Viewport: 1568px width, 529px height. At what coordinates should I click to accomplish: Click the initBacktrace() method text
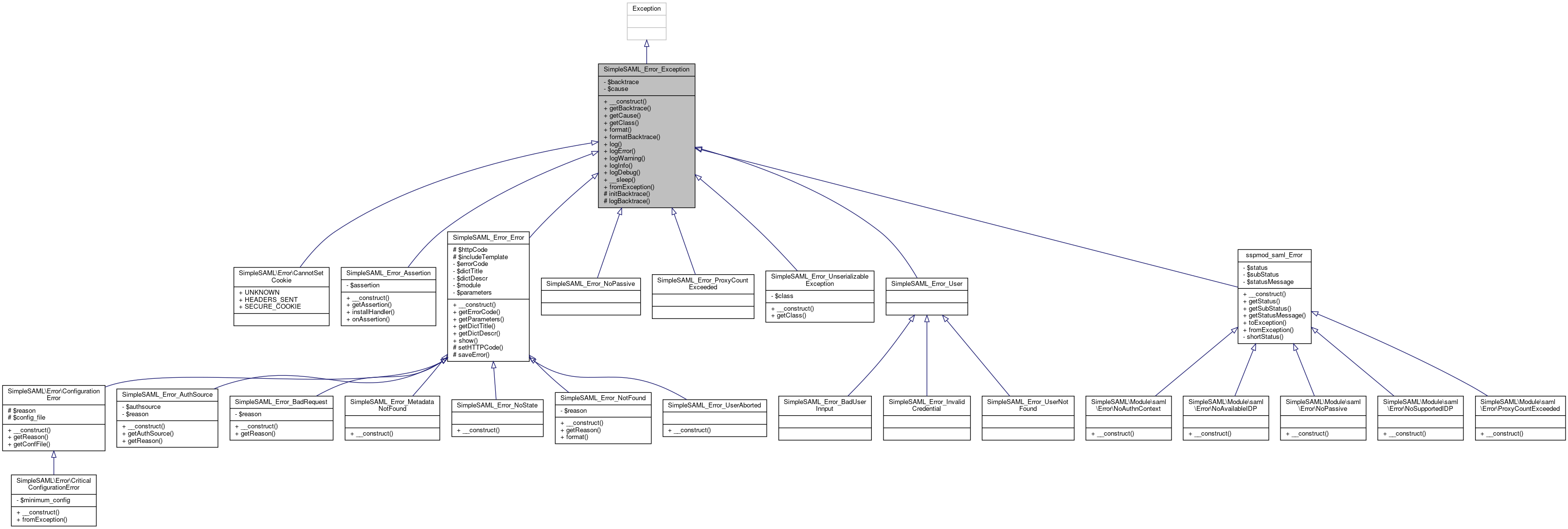pos(626,194)
